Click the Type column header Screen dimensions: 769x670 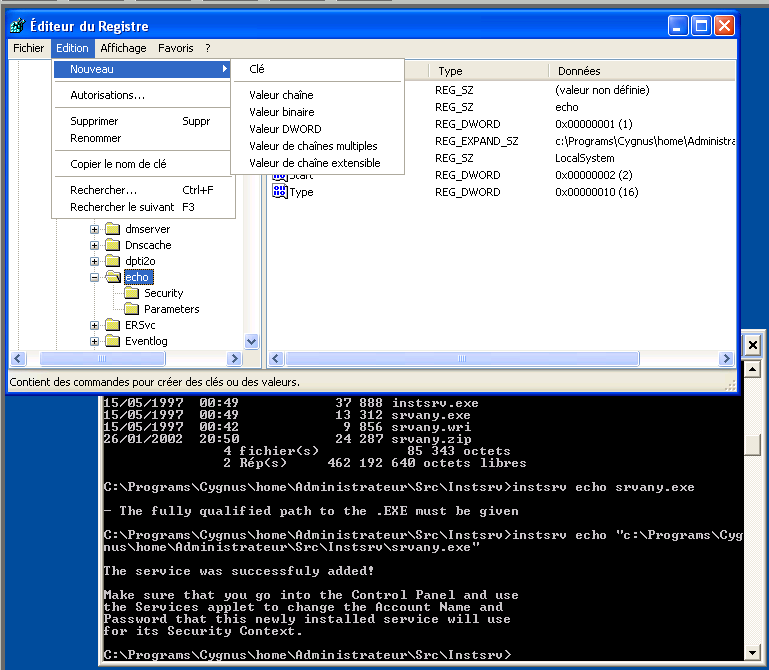pyautogui.click(x=488, y=71)
